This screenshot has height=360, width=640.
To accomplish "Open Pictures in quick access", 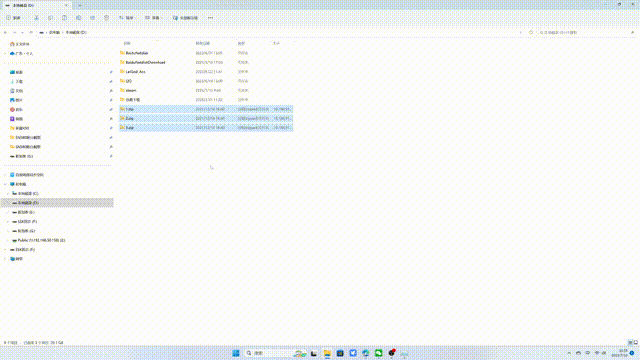I will (x=16, y=100).
